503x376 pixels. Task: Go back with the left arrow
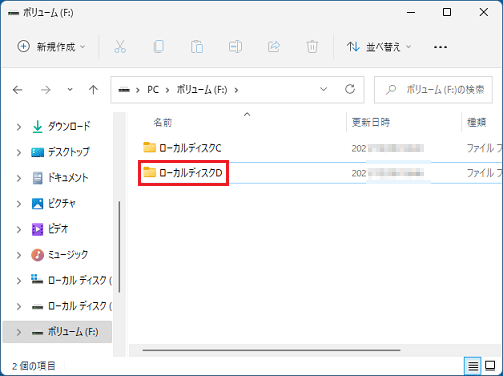point(18,90)
